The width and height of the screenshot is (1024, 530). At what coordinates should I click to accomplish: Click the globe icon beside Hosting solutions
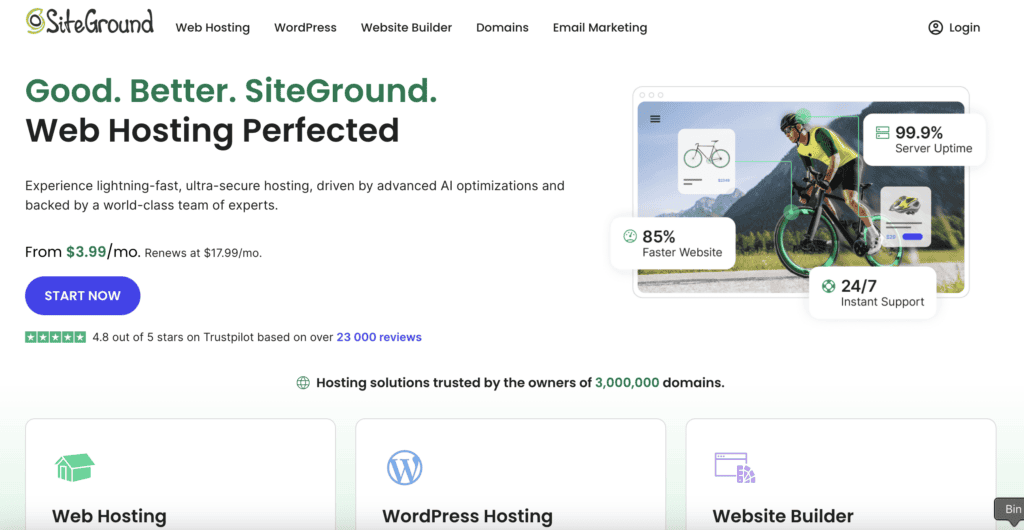pyautogui.click(x=303, y=382)
